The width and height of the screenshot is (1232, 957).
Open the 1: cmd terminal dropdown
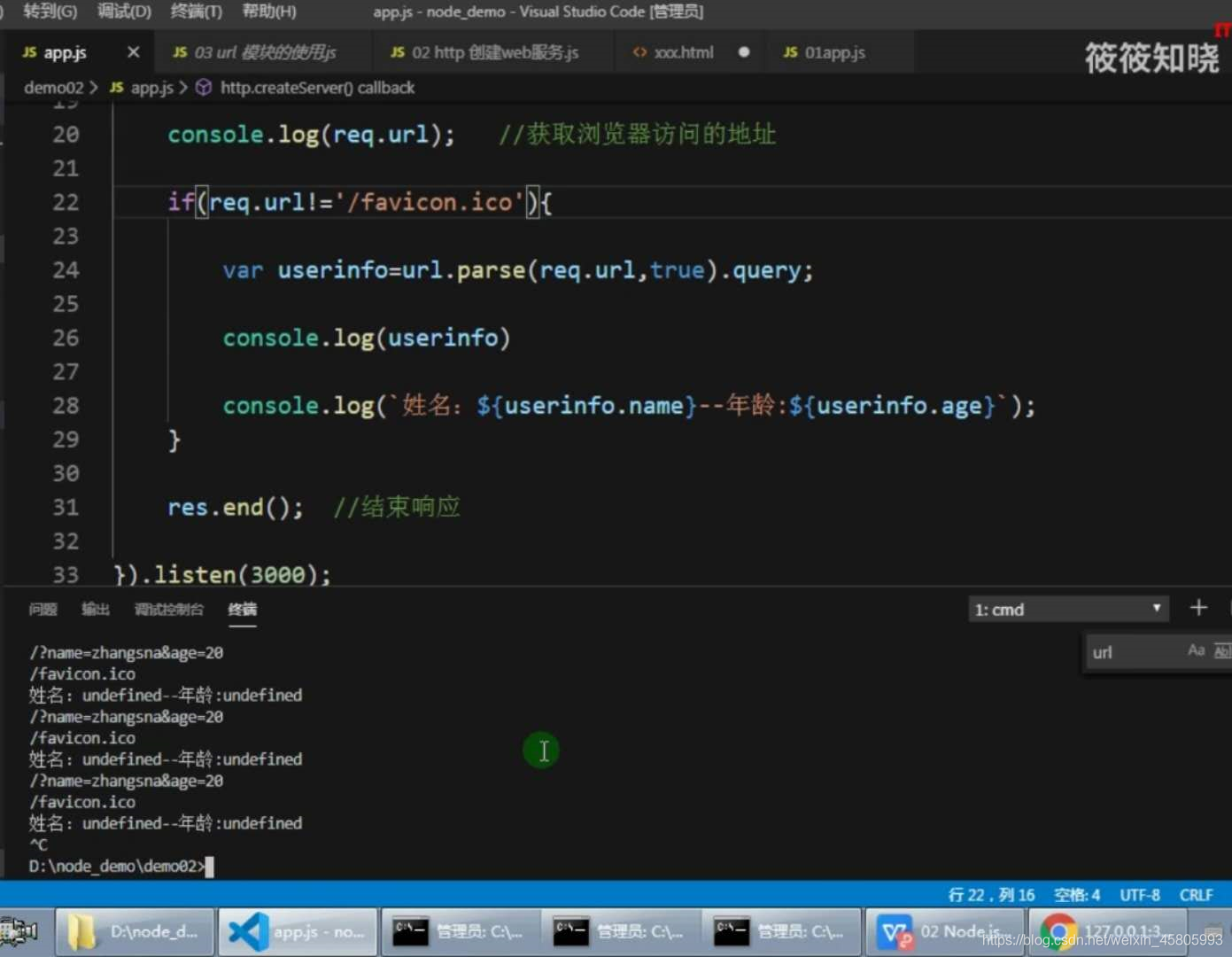click(1068, 609)
